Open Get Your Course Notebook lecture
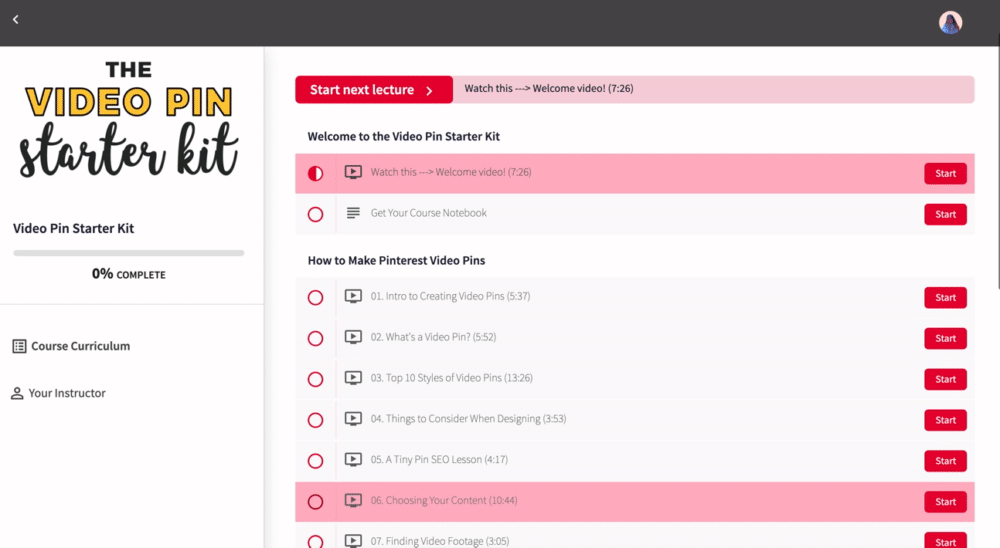The height and width of the screenshot is (548, 1000). (x=429, y=213)
